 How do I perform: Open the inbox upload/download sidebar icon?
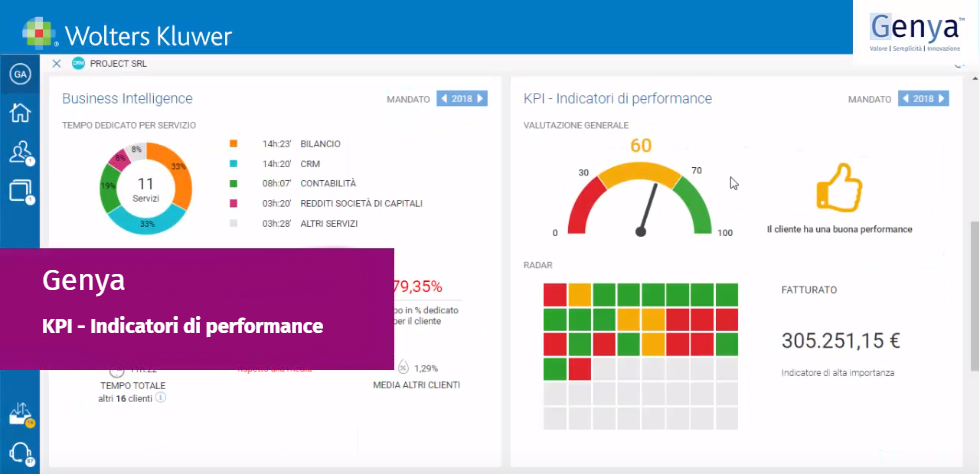[x=21, y=415]
